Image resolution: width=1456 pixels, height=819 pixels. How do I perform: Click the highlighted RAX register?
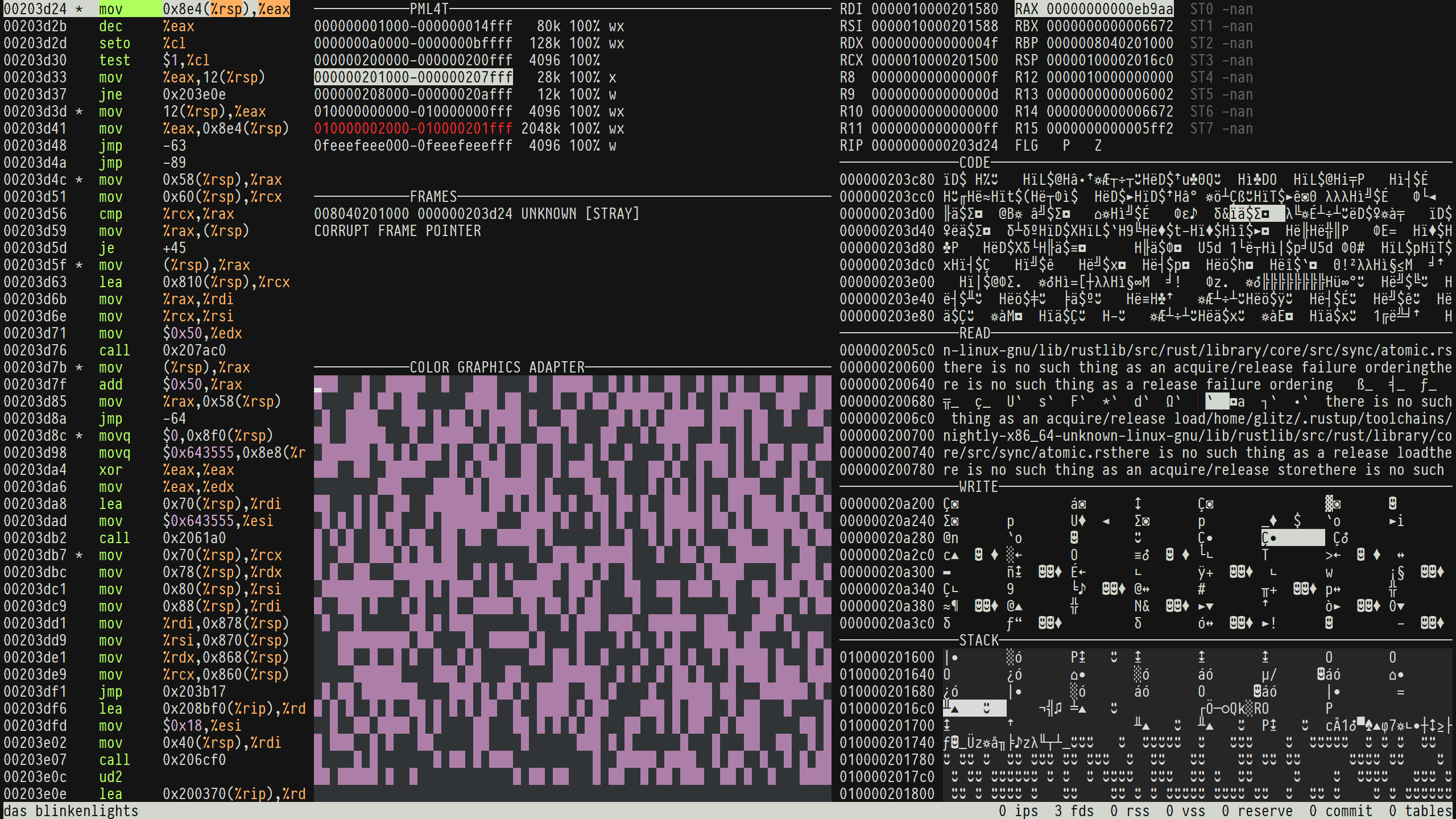pos(1094,9)
